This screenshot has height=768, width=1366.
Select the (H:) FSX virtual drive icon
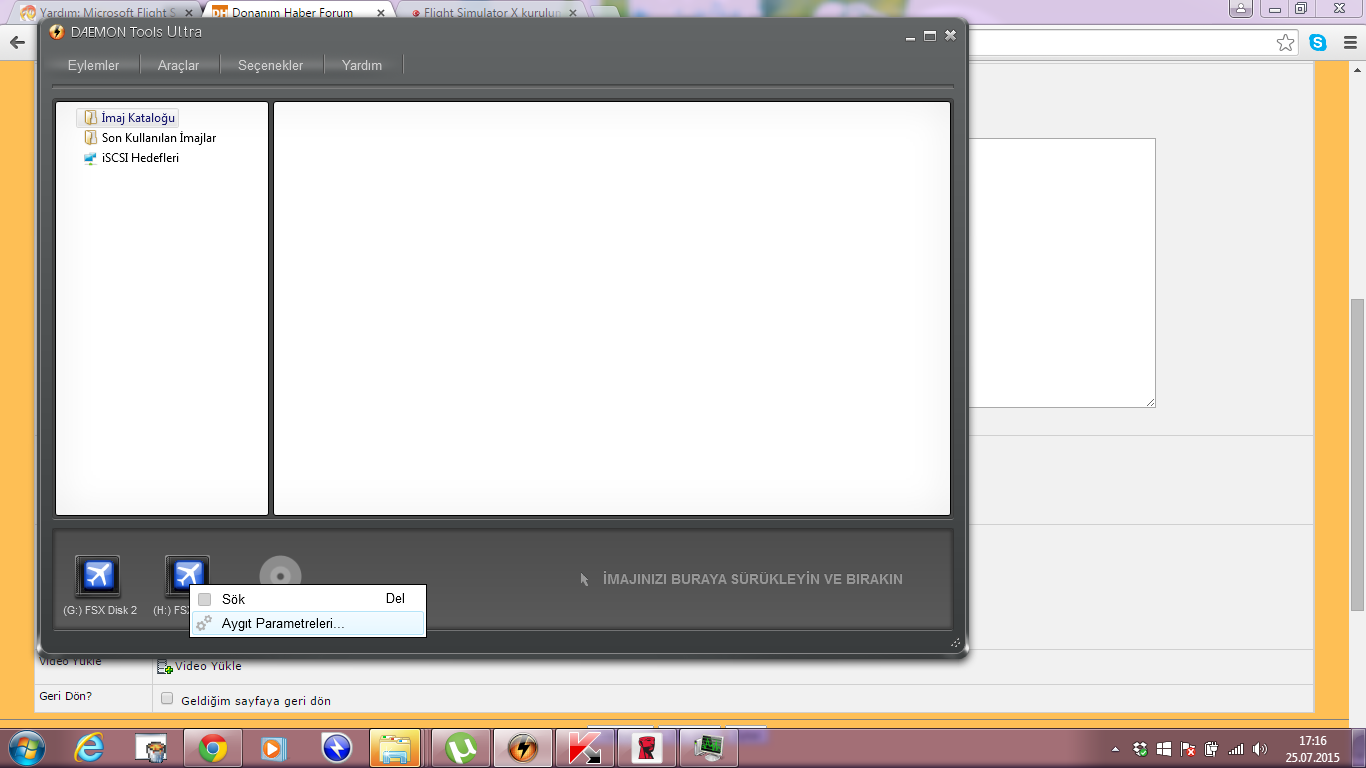click(187, 574)
